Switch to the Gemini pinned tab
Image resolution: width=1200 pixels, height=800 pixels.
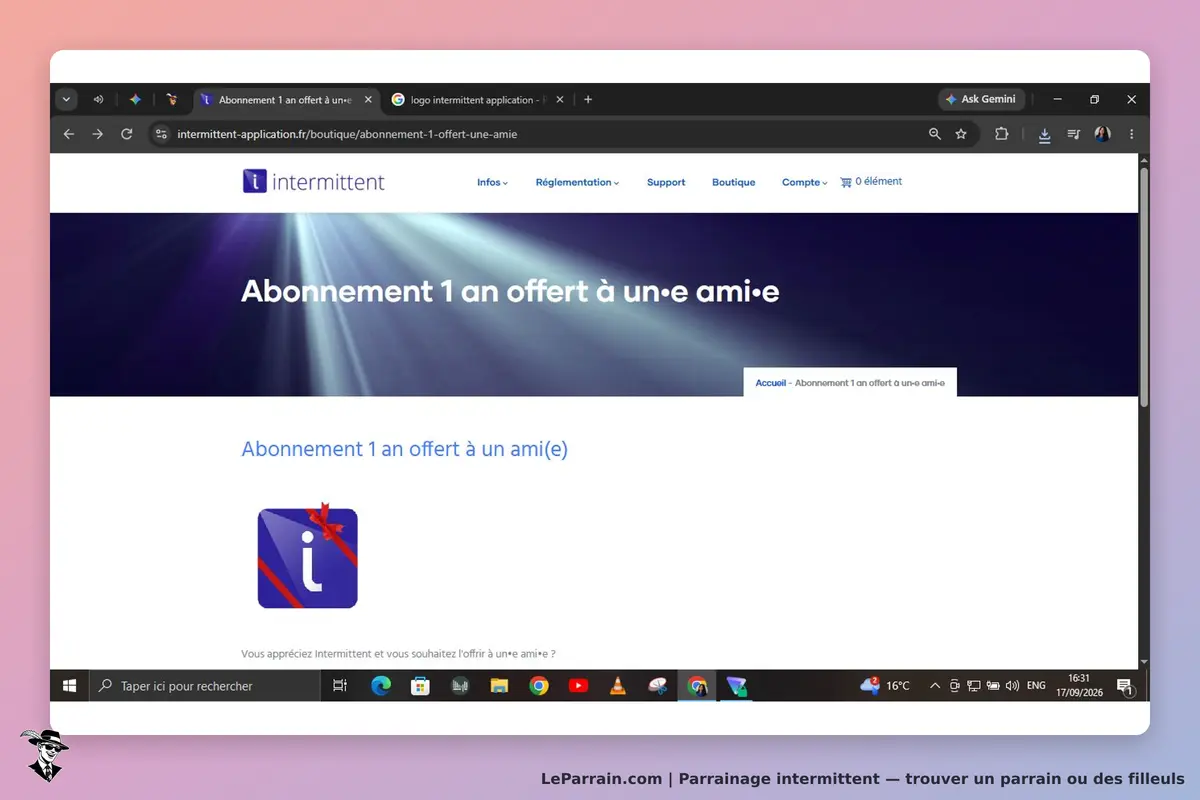tap(135, 100)
